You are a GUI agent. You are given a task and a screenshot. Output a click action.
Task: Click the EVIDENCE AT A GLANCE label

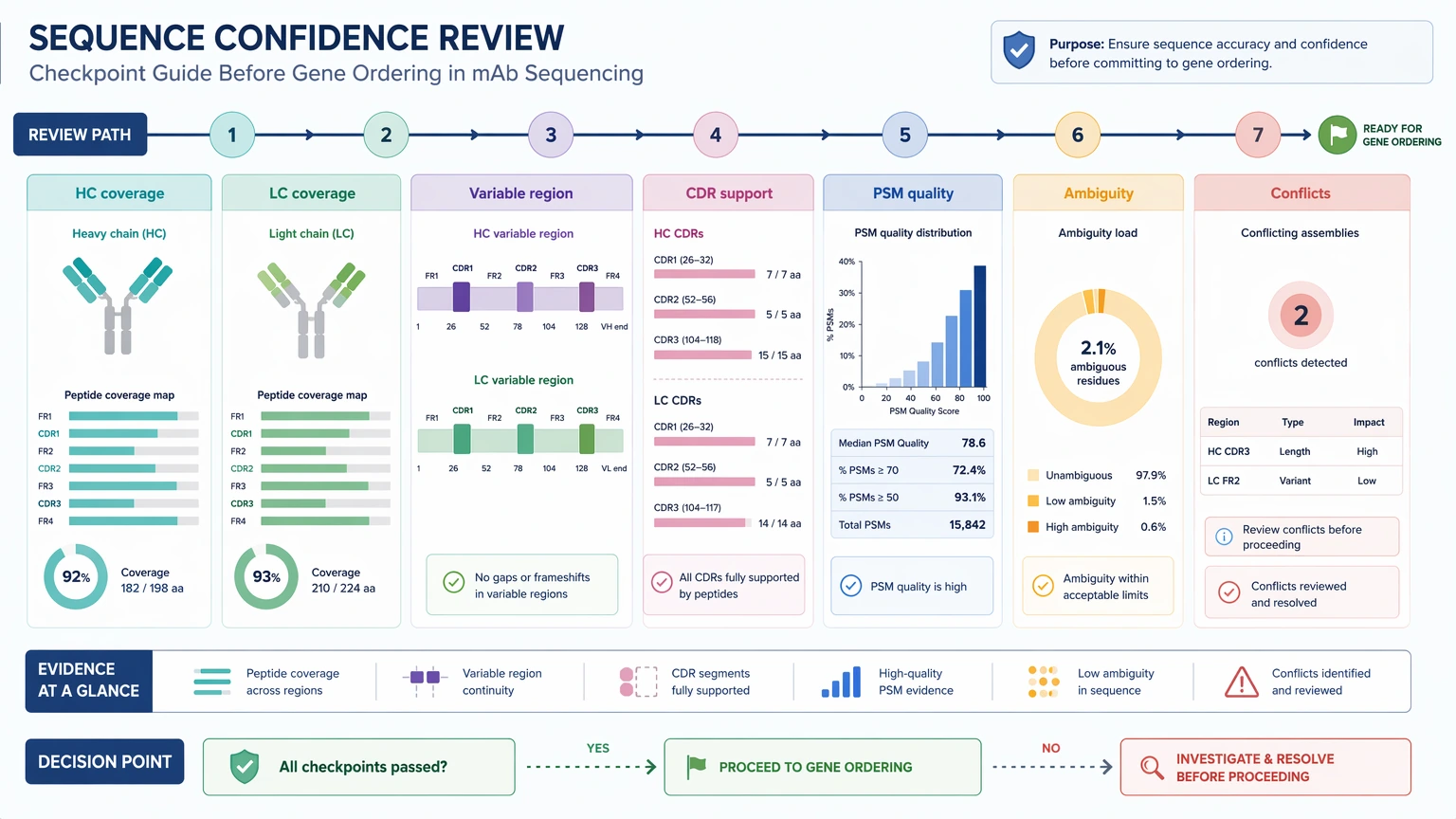click(x=88, y=681)
